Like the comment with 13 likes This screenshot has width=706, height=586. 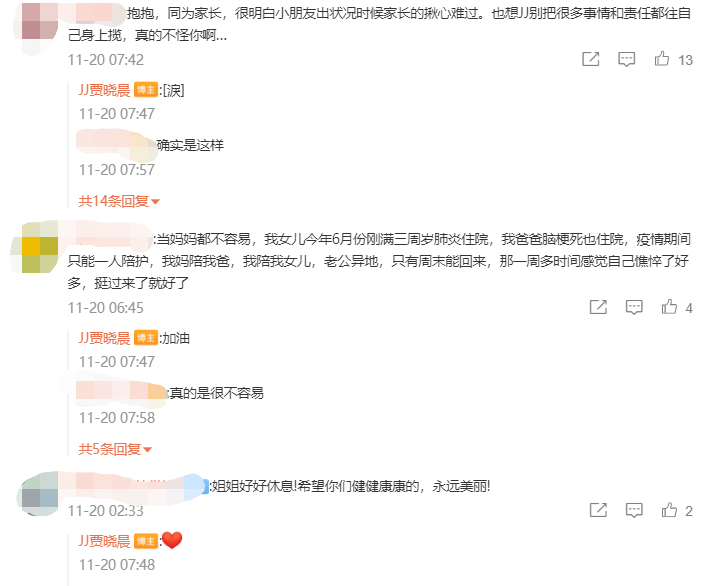pos(661,59)
